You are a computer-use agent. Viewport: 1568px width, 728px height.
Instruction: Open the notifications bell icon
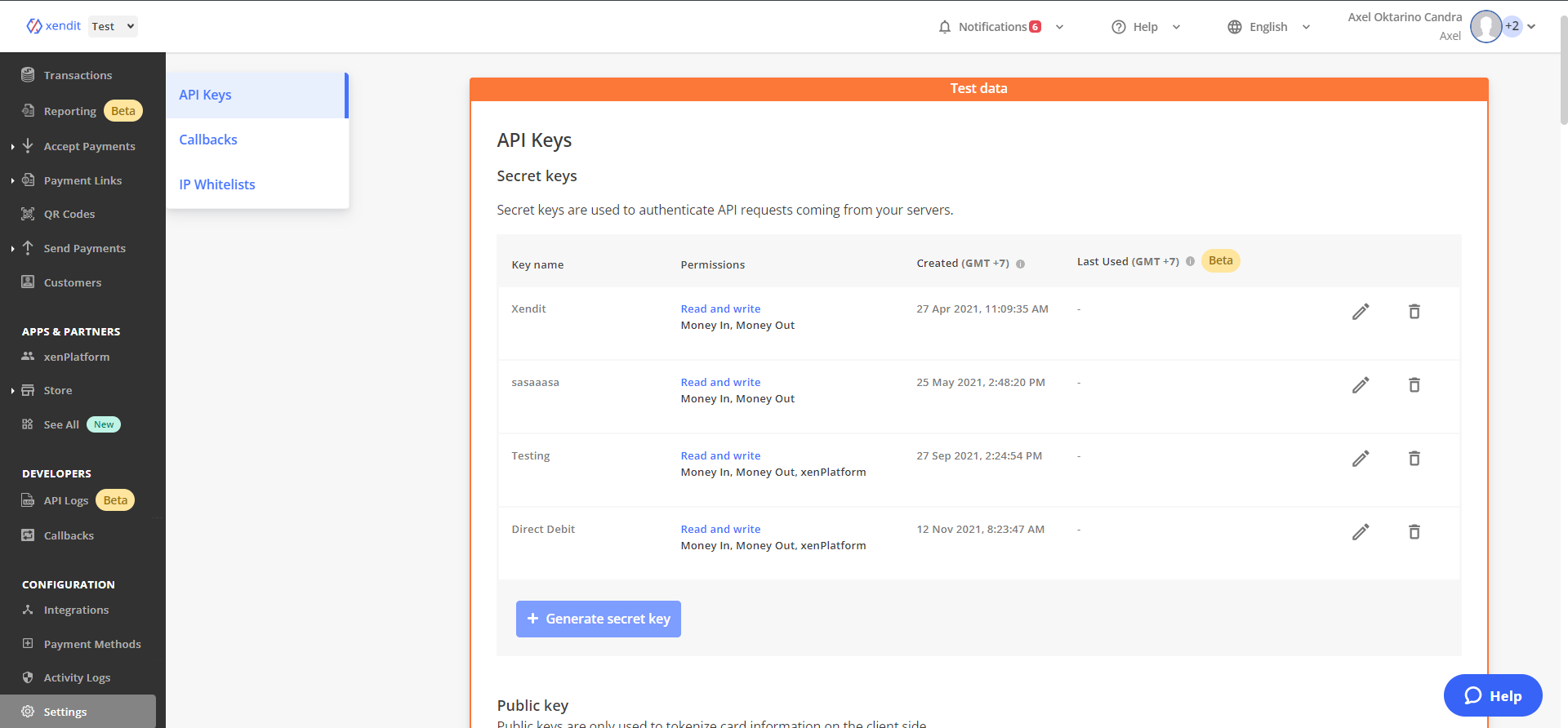point(945,27)
